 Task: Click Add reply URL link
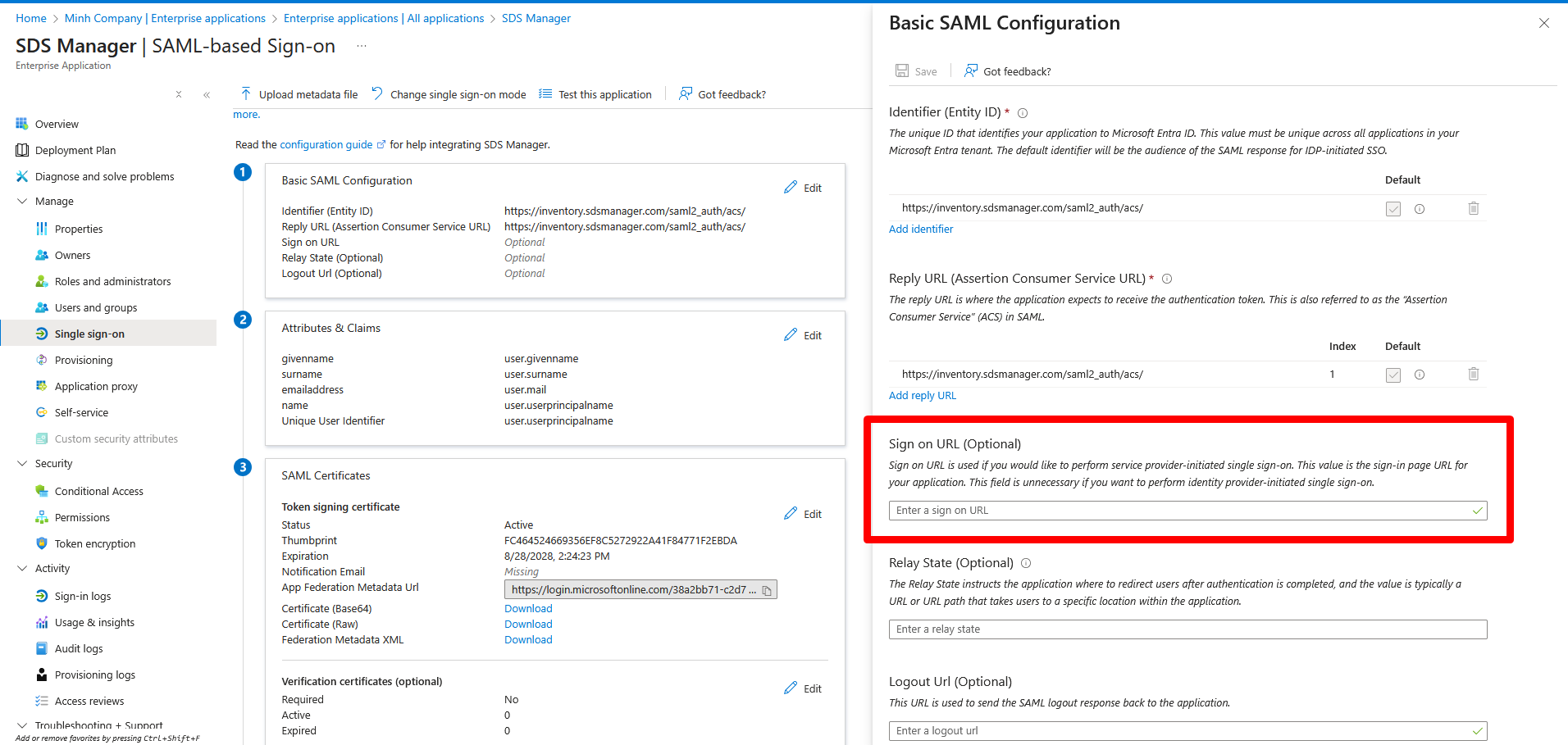923,395
